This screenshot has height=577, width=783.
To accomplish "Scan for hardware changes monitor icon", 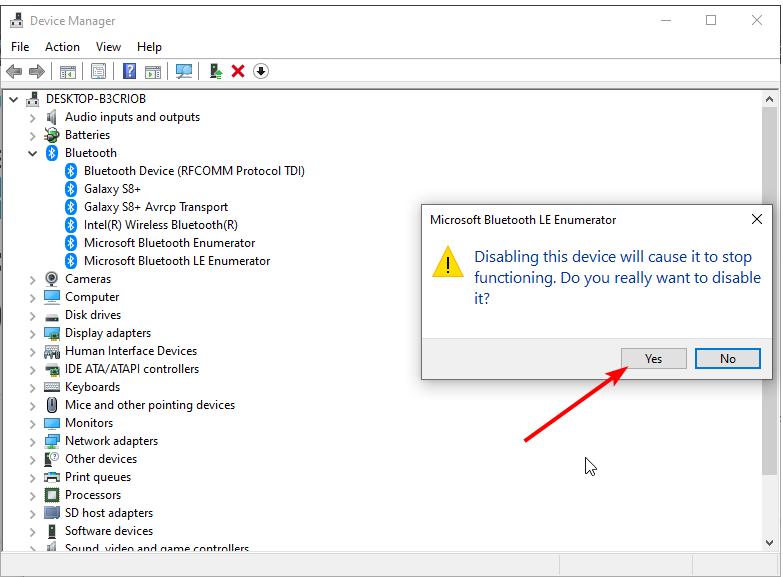I will click(184, 71).
